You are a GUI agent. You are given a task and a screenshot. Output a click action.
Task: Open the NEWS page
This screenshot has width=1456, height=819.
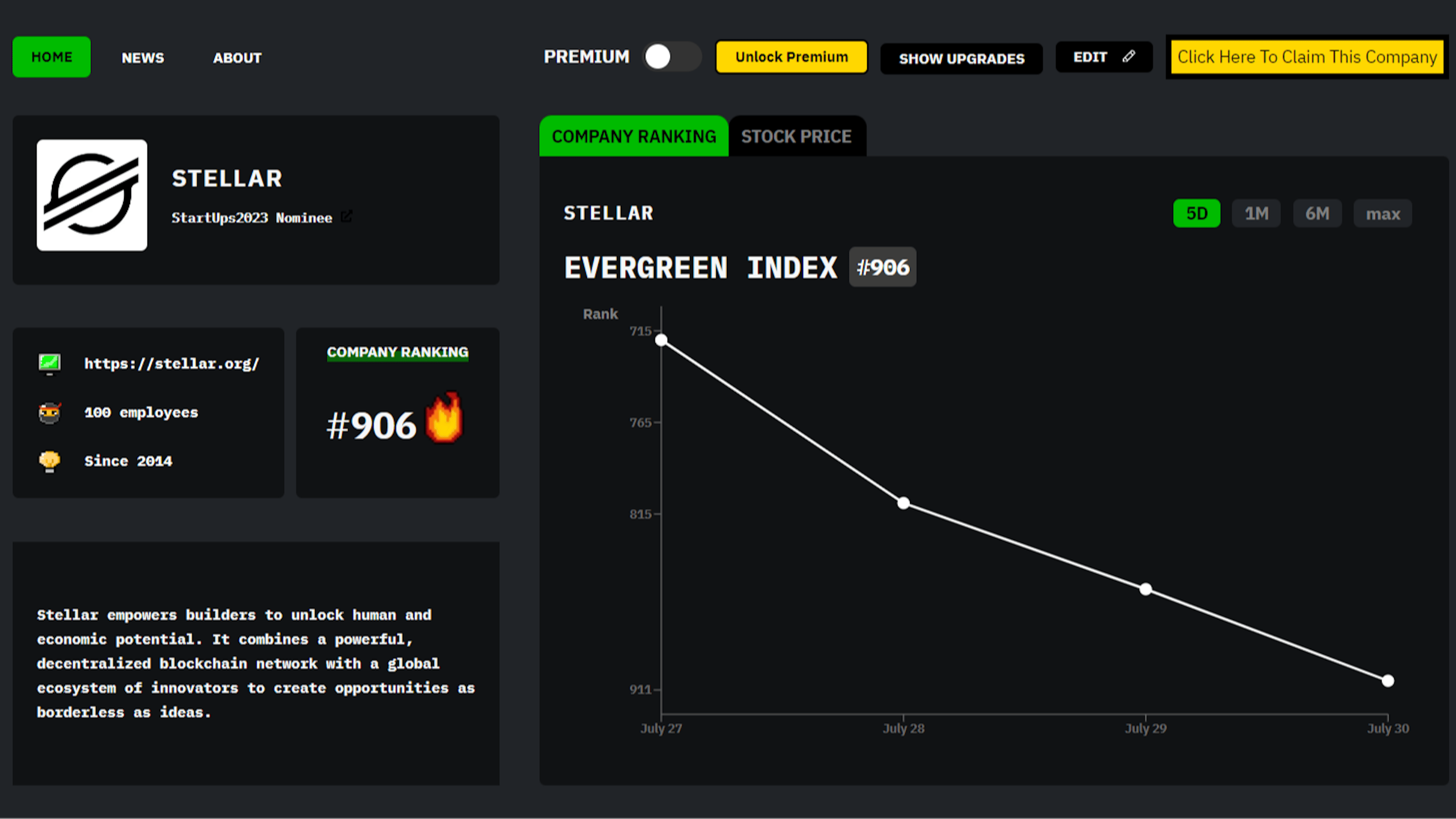click(x=143, y=57)
